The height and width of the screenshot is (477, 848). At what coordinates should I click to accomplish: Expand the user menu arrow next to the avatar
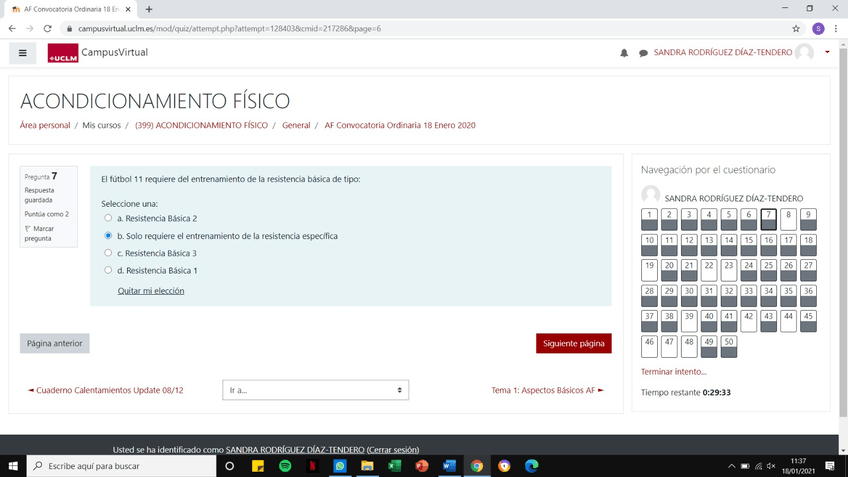827,52
